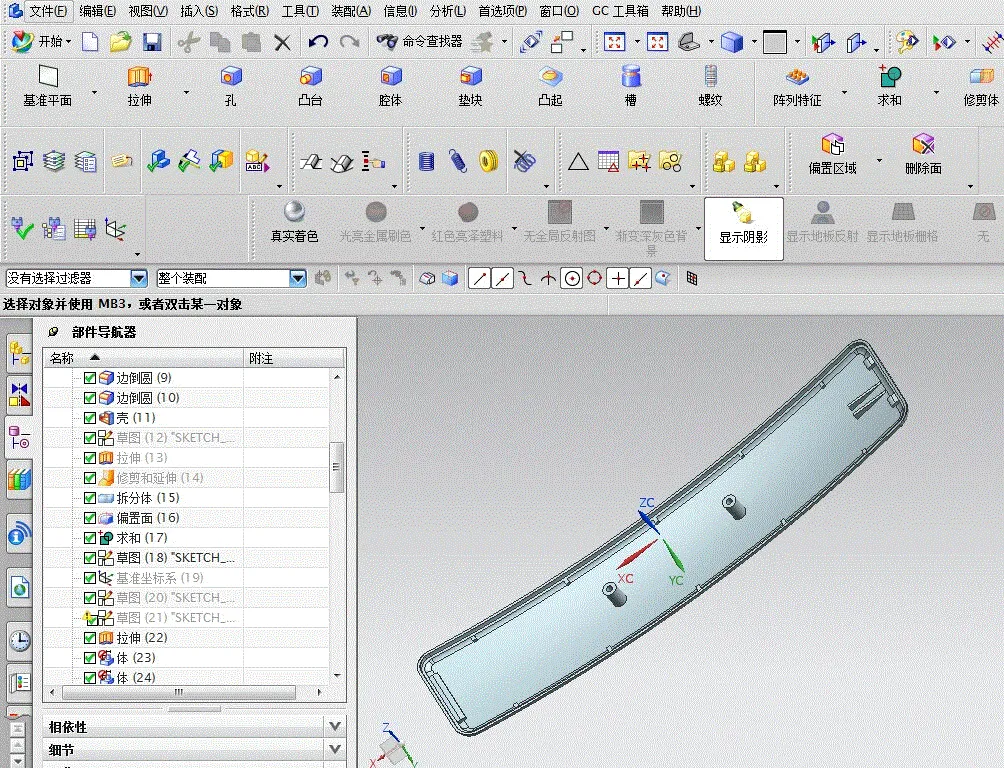Click the Open folder icon
1004x768 pixels.
pyautogui.click(x=120, y=43)
